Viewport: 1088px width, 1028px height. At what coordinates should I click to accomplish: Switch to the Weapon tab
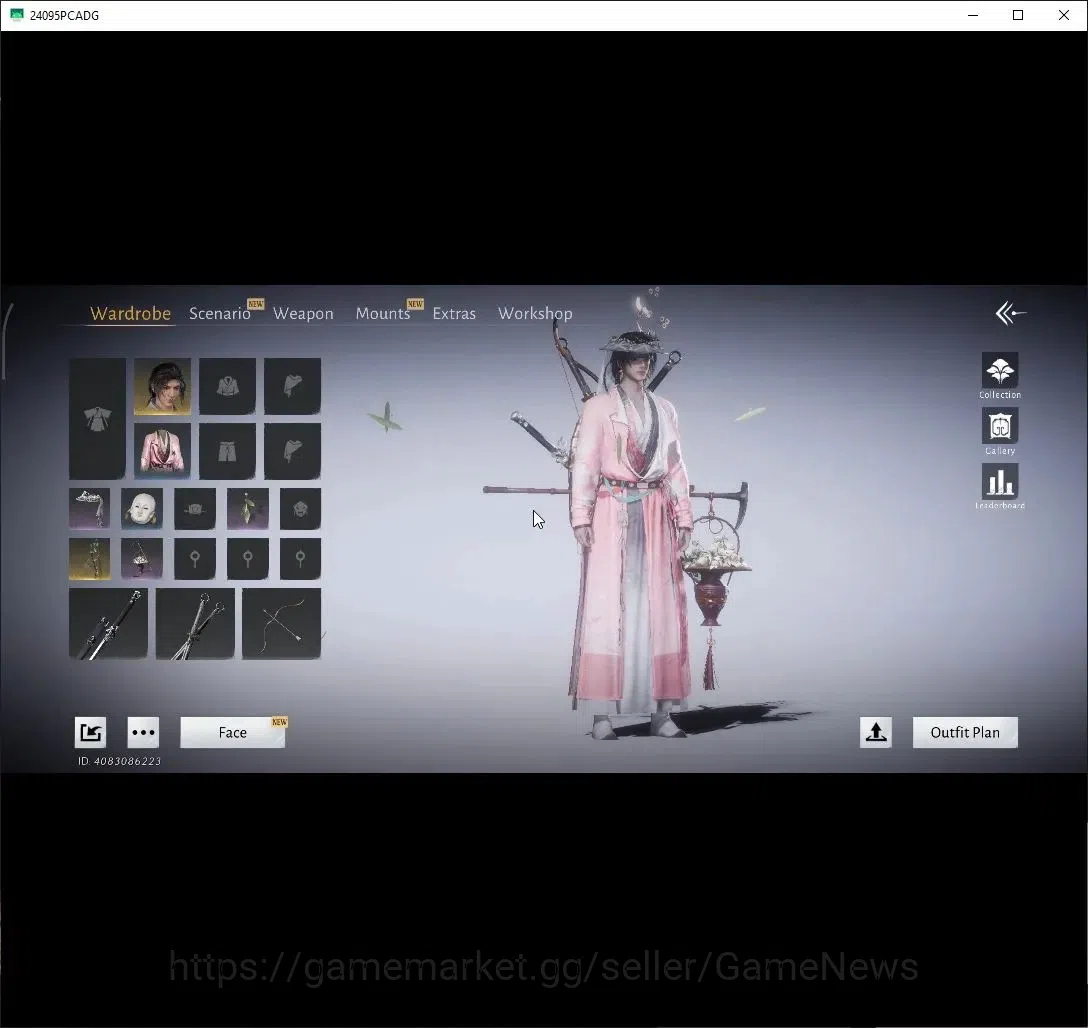pos(303,314)
